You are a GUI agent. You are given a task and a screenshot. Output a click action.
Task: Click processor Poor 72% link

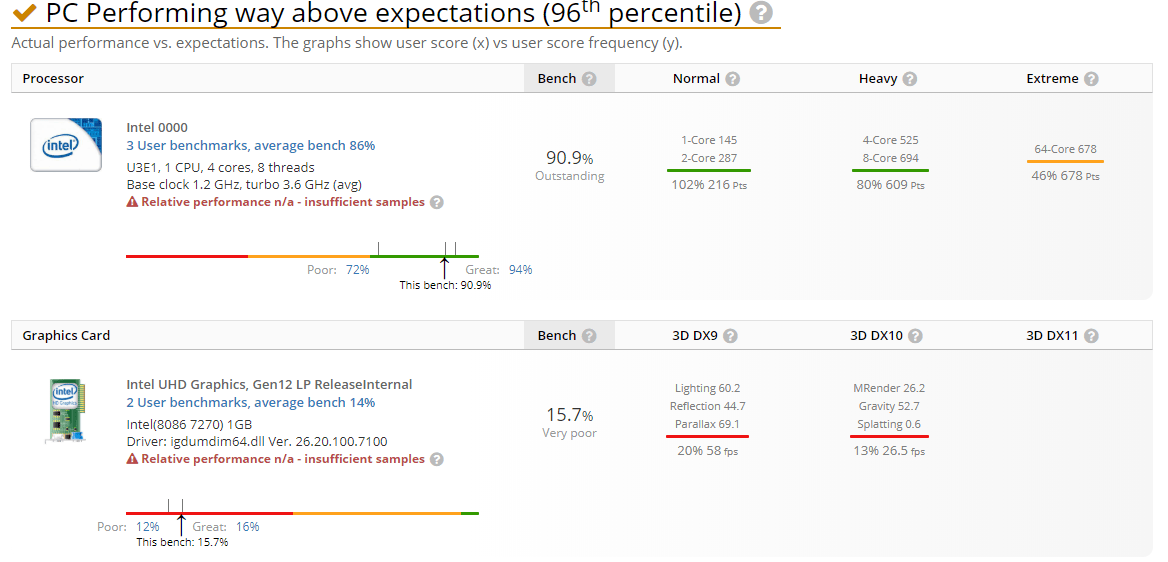pos(357,270)
